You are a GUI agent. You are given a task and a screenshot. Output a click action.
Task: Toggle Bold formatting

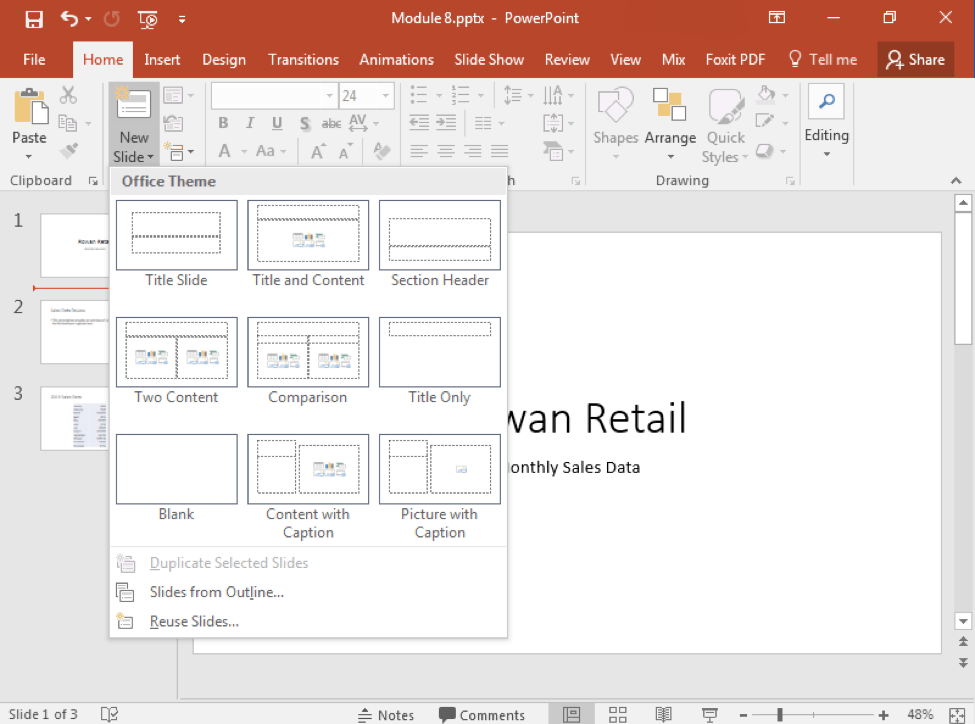(x=223, y=123)
